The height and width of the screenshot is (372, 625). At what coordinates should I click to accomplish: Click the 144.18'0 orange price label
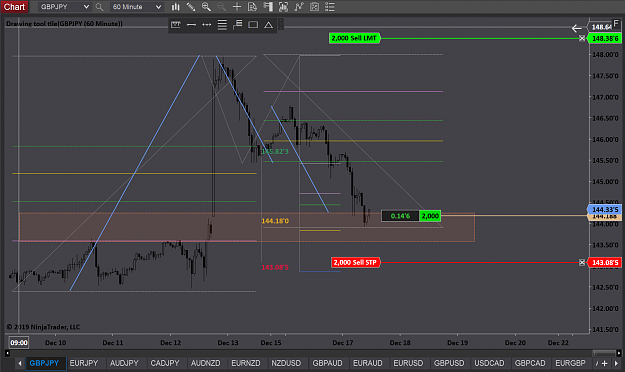275,220
